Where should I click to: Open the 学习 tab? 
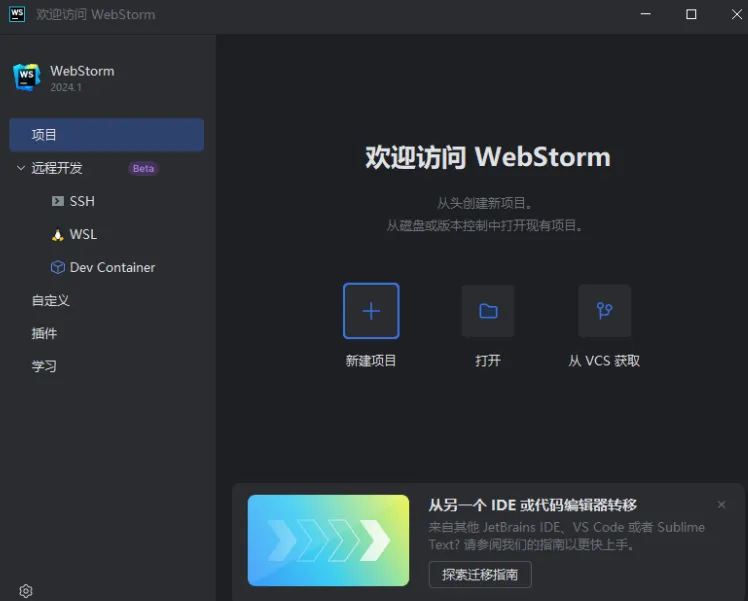point(44,366)
